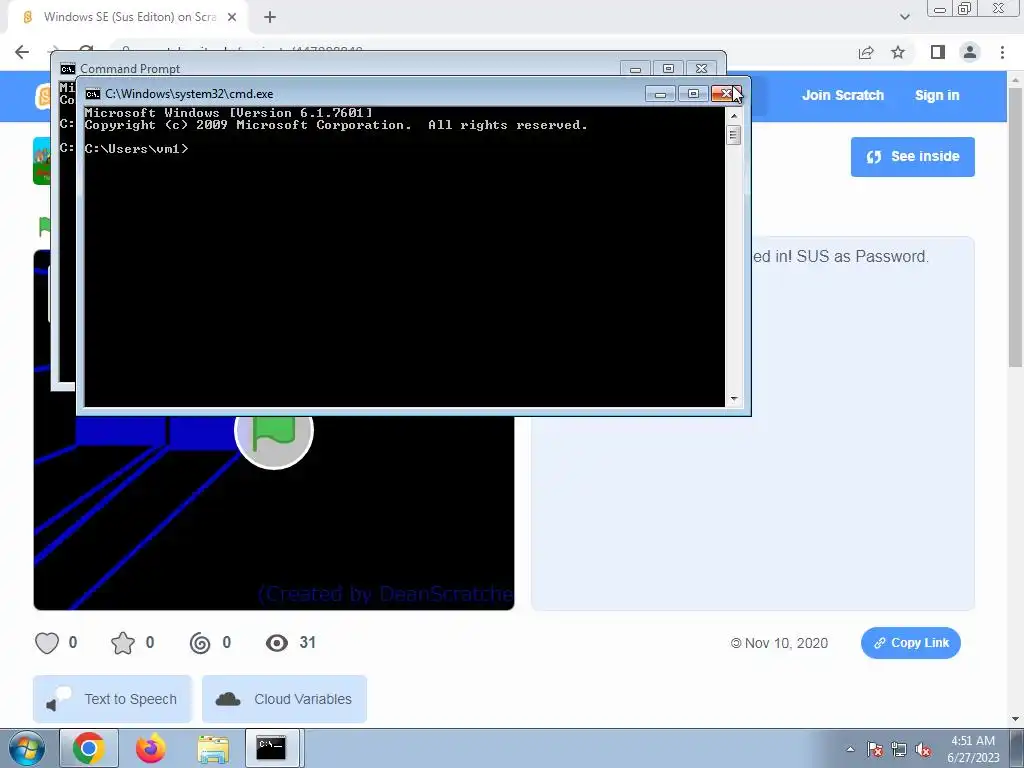This screenshot has width=1024, height=768.
Task: Open the Cloud Variables extension chip
Action: pos(284,699)
